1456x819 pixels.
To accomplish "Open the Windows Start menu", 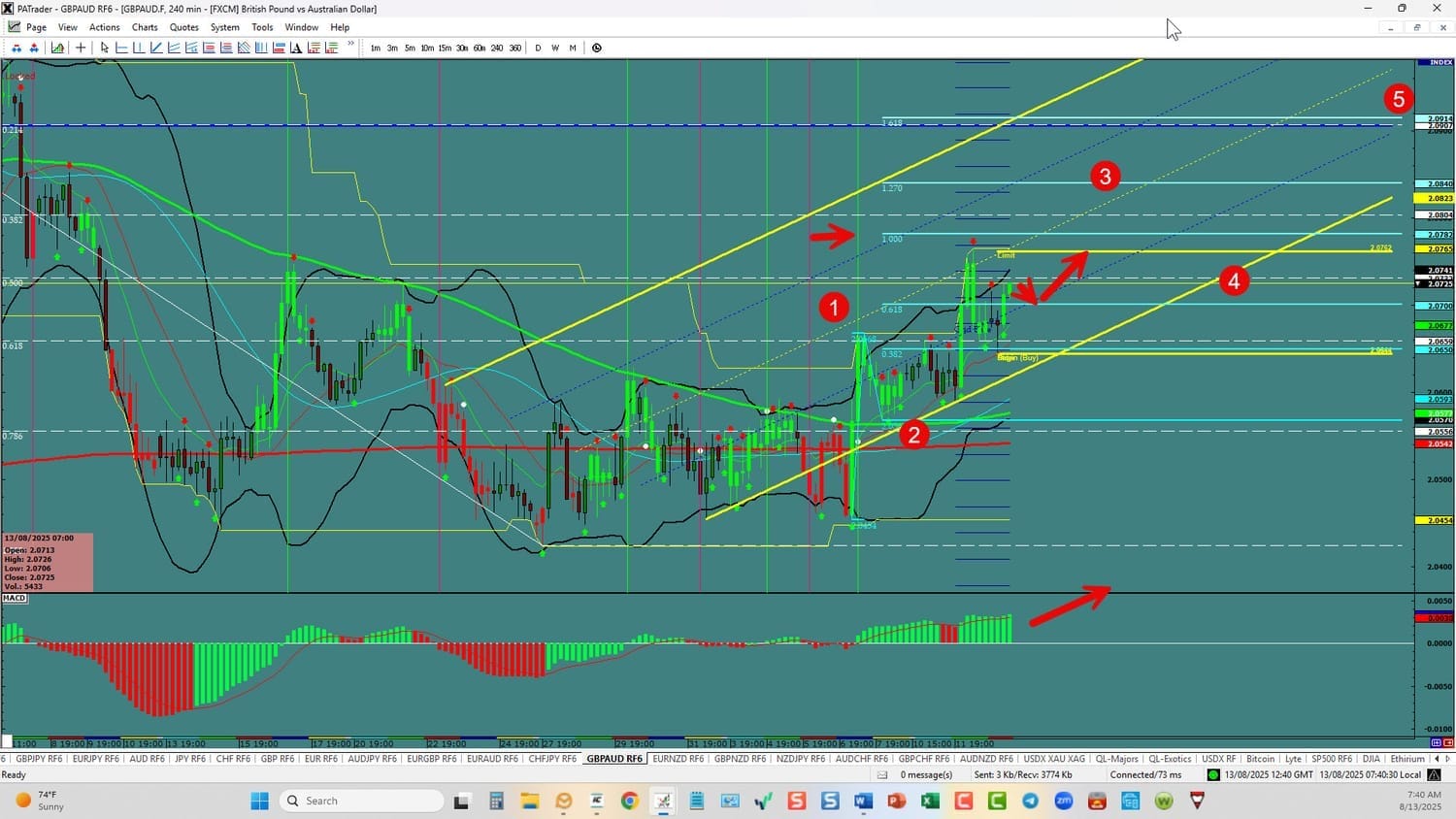I will click(x=259, y=801).
